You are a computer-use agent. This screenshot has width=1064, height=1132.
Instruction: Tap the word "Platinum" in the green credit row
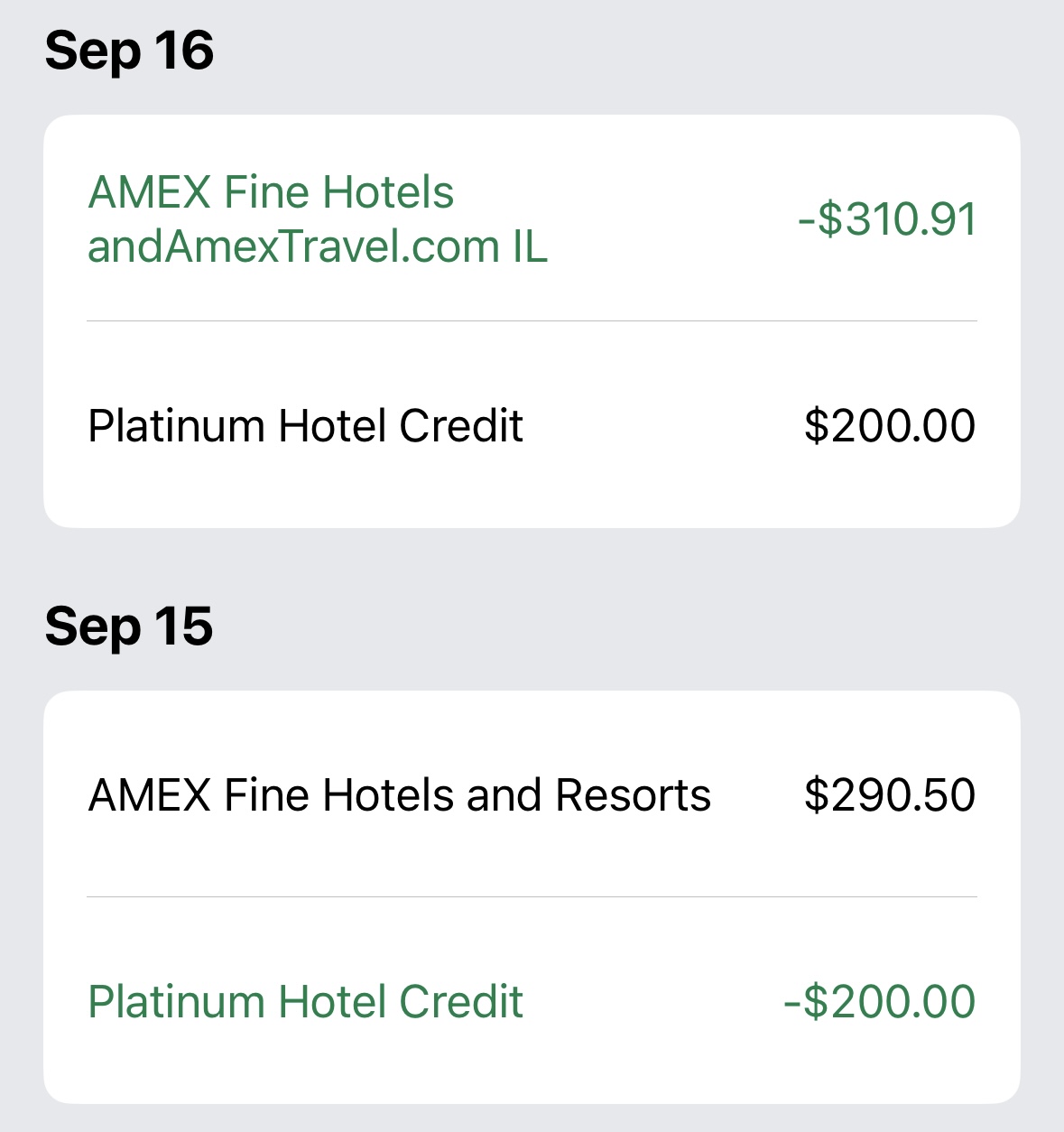[177, 1001]
